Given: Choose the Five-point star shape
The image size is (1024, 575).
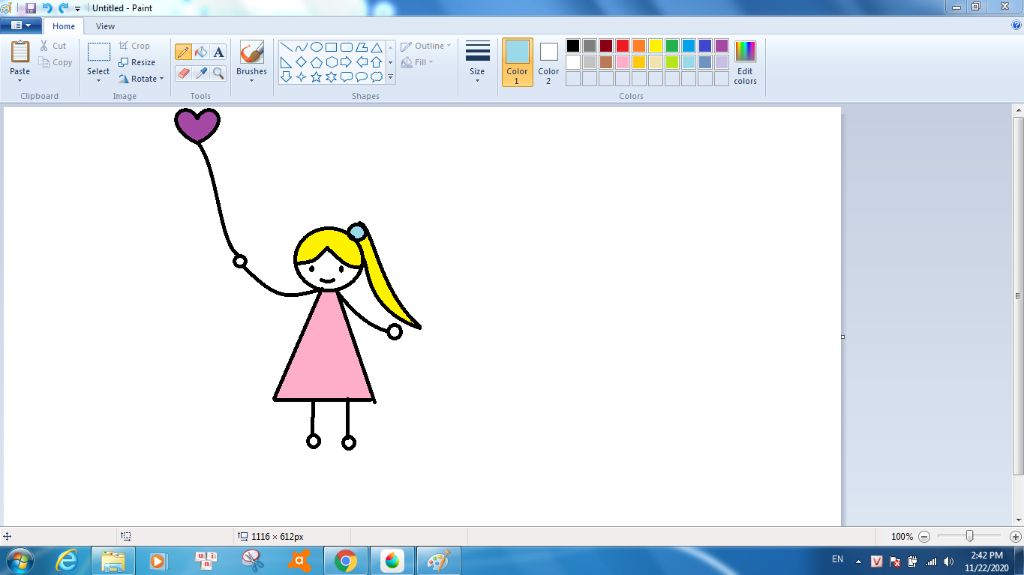Looking at the screenshot, I should (316, 77).
